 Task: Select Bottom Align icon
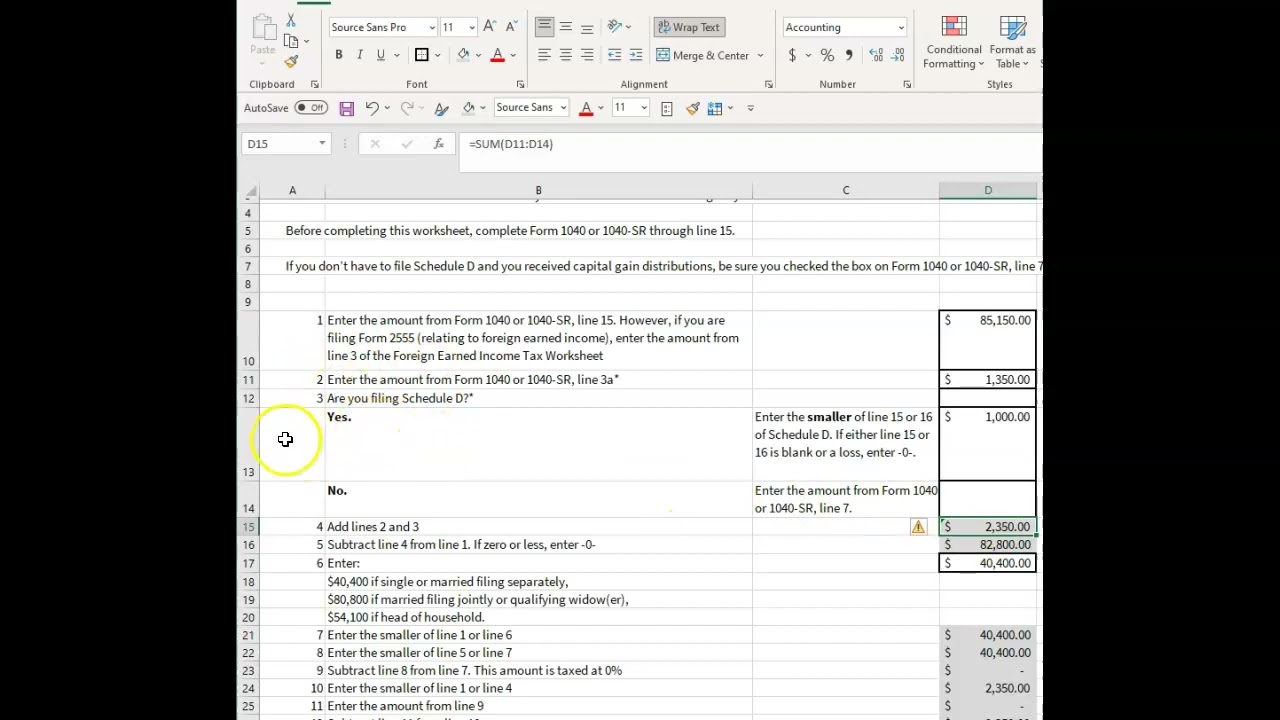click(587, 27)
